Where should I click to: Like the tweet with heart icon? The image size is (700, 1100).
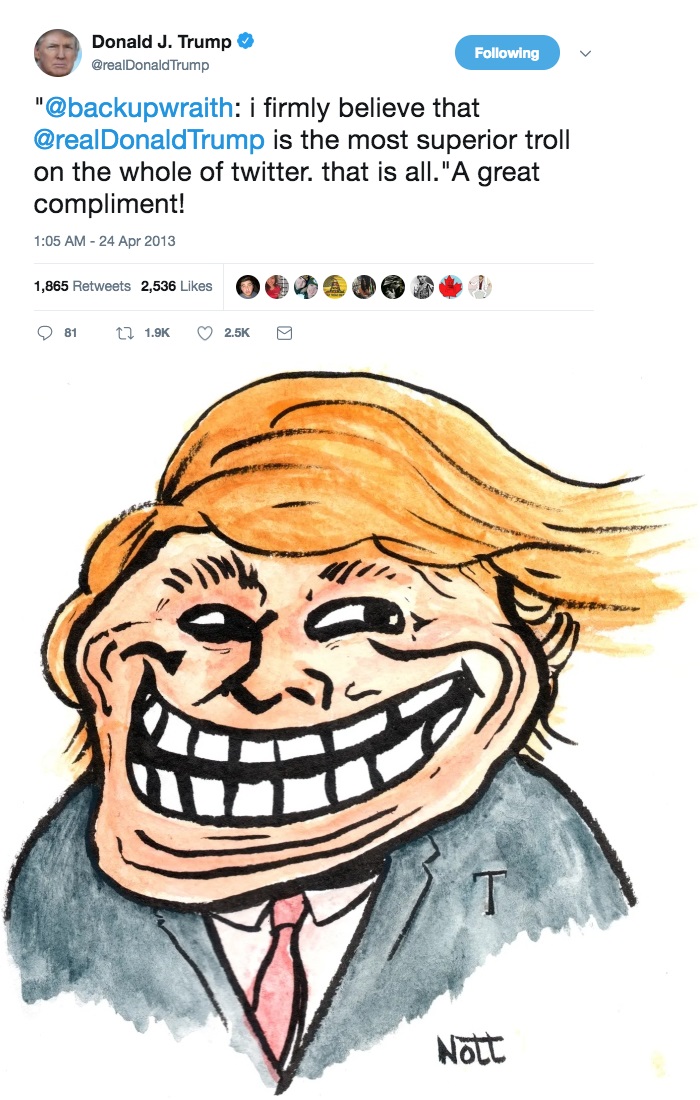click(205, 333)
